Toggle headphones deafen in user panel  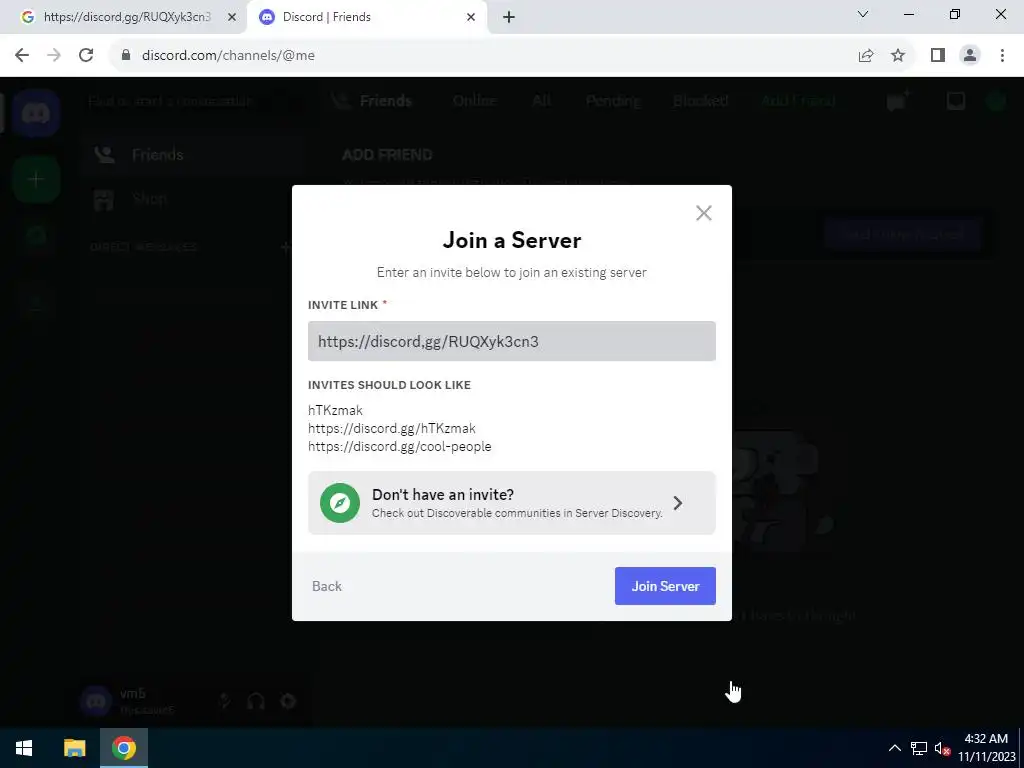pyautogui.click(x=256, y=701)
